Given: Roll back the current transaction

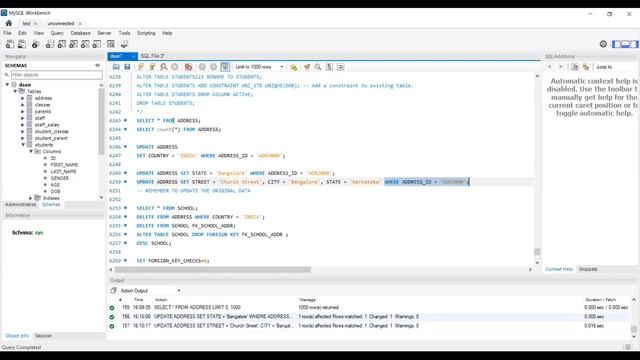Looking at the screenshot, I should click(213, 67).
